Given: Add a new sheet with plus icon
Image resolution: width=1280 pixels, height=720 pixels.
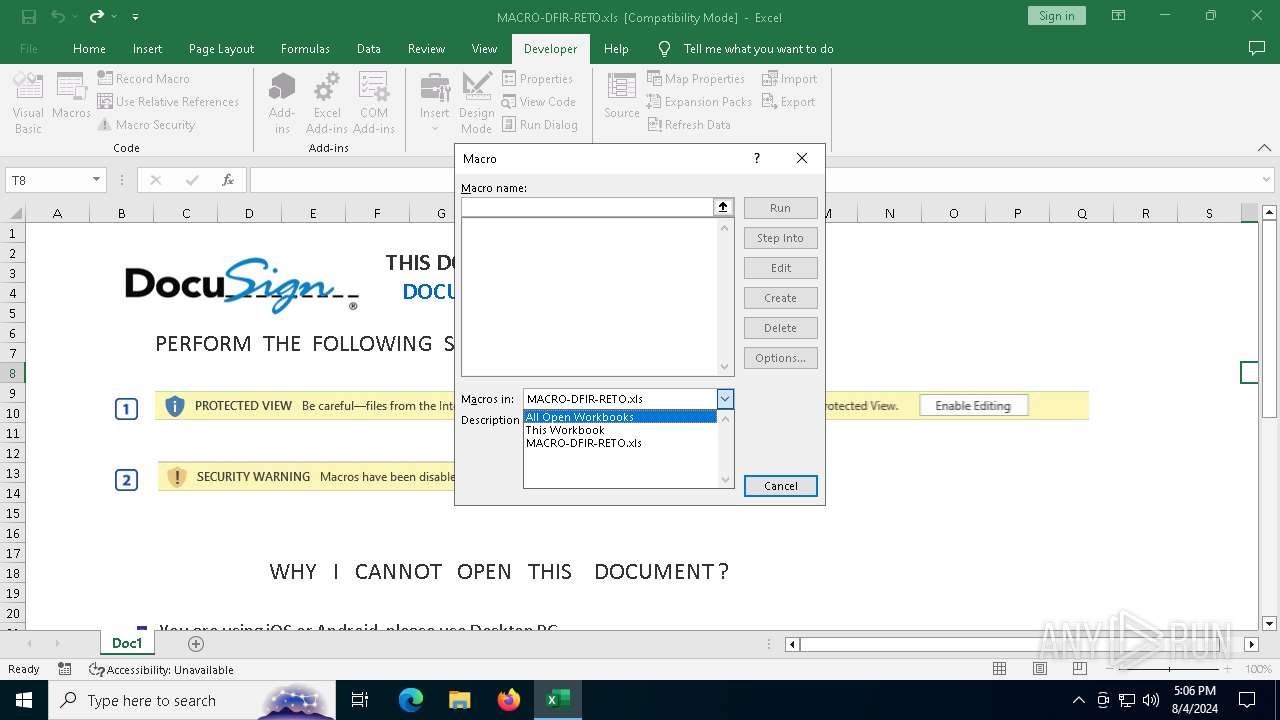Looking at the screenshot, I should [196, 644].
